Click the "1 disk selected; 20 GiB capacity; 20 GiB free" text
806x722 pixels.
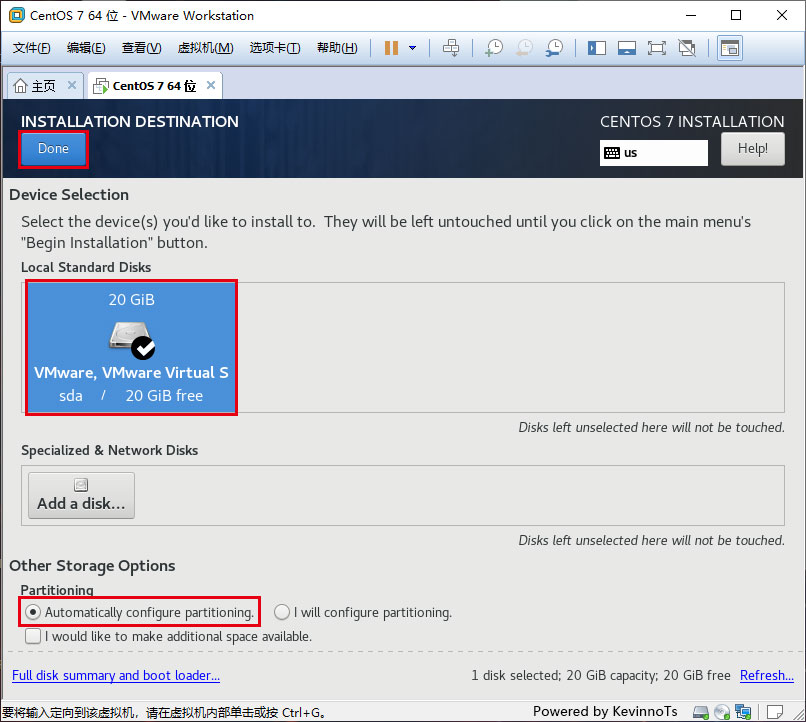600,675
